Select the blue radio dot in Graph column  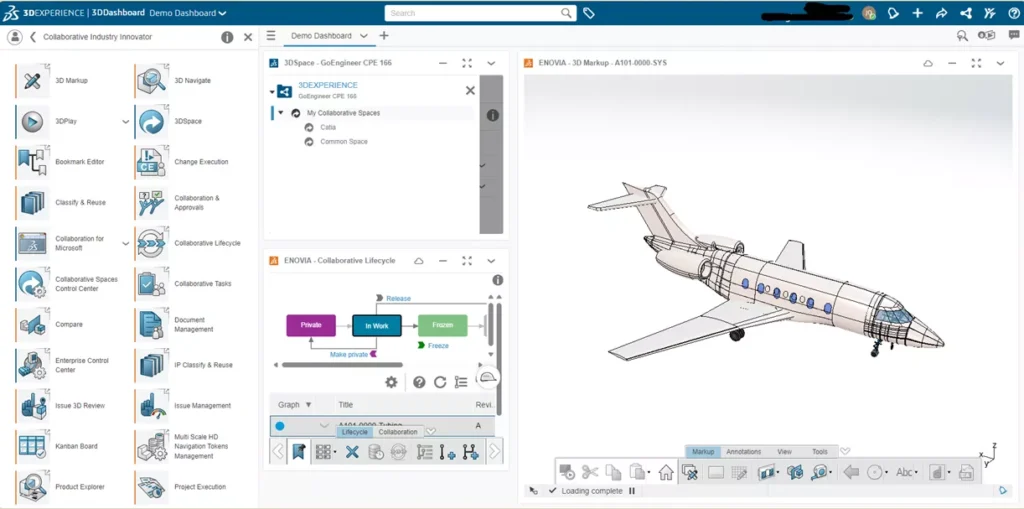280,426
